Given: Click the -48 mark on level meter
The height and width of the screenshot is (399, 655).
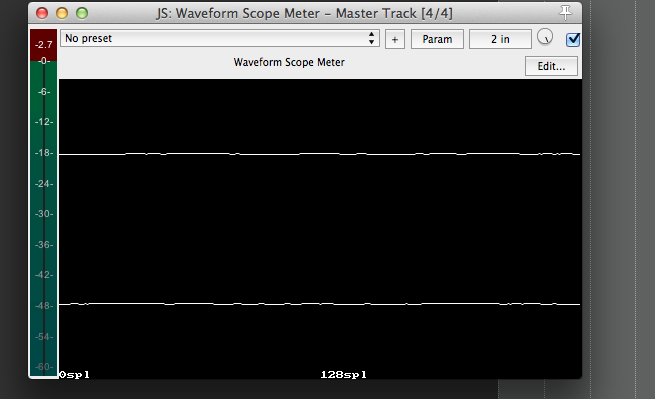Looking at the screenshot, I should tap(44, 306).
